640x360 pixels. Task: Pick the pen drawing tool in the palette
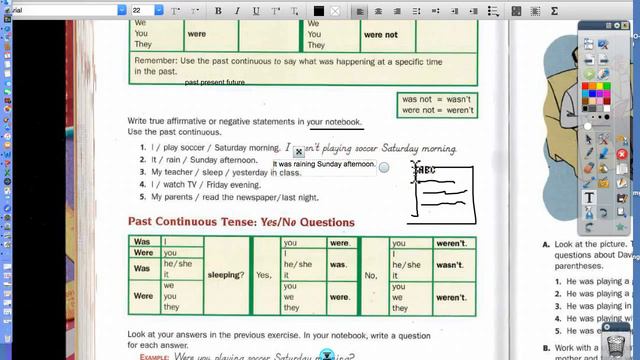pyautogui.click(x=589, y=154)
